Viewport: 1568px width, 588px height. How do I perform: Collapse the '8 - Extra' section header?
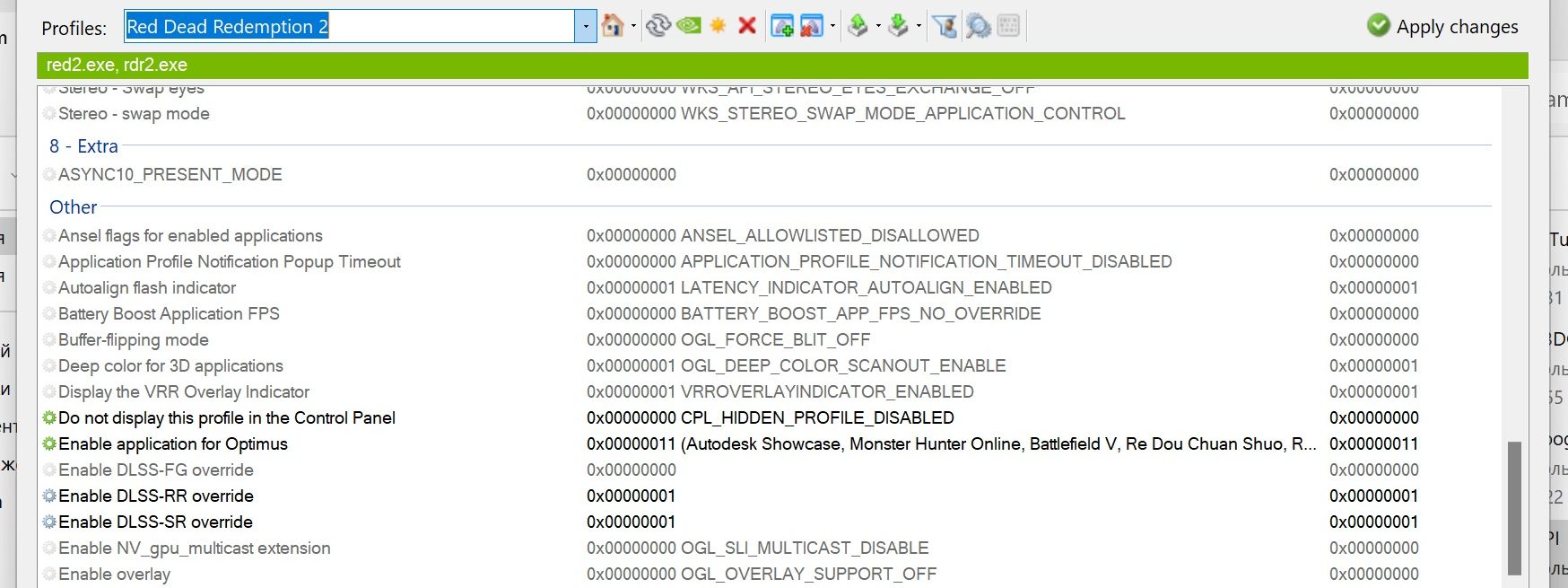point(83,145)
